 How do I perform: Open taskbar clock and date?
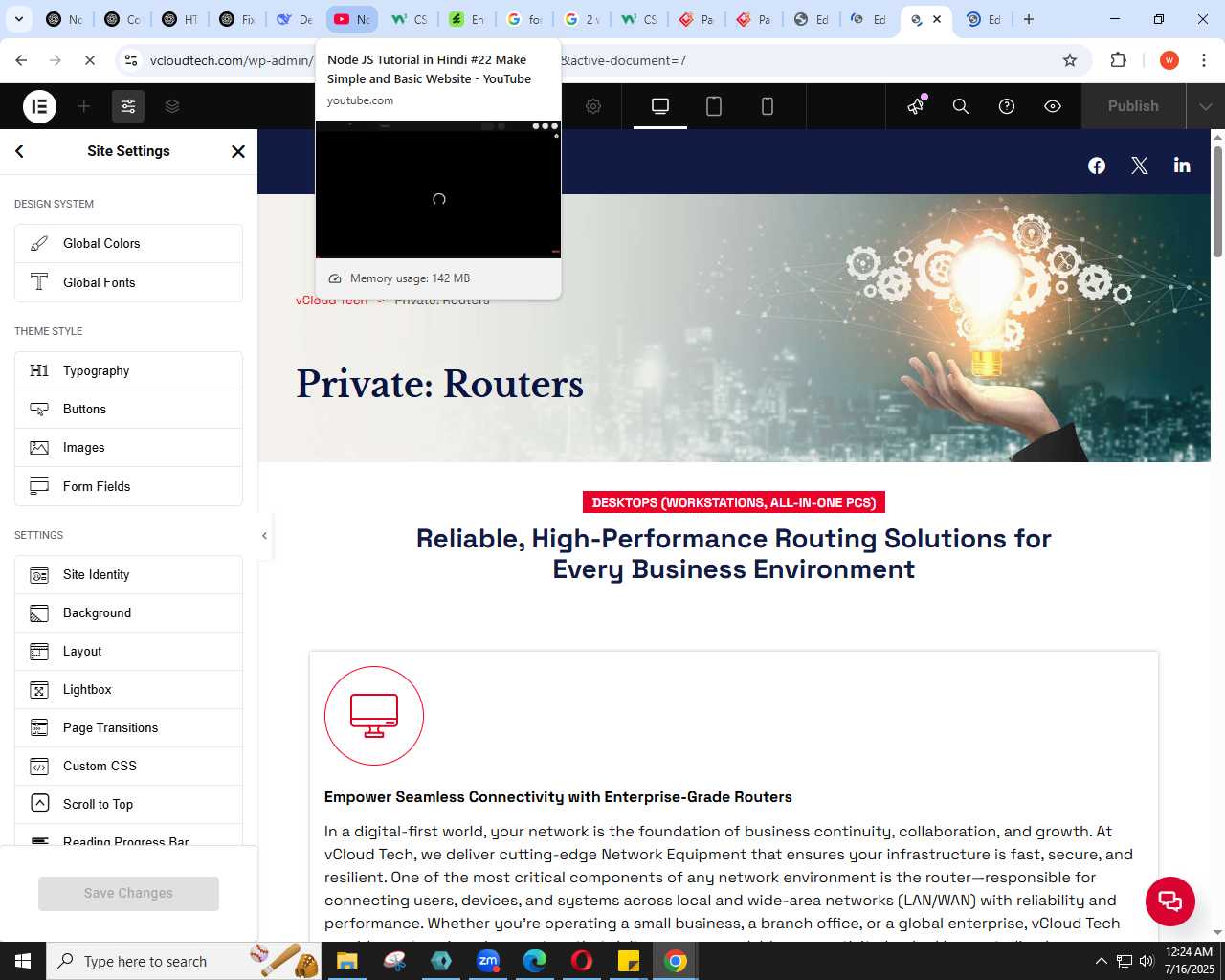click(x=1189, y=961)
